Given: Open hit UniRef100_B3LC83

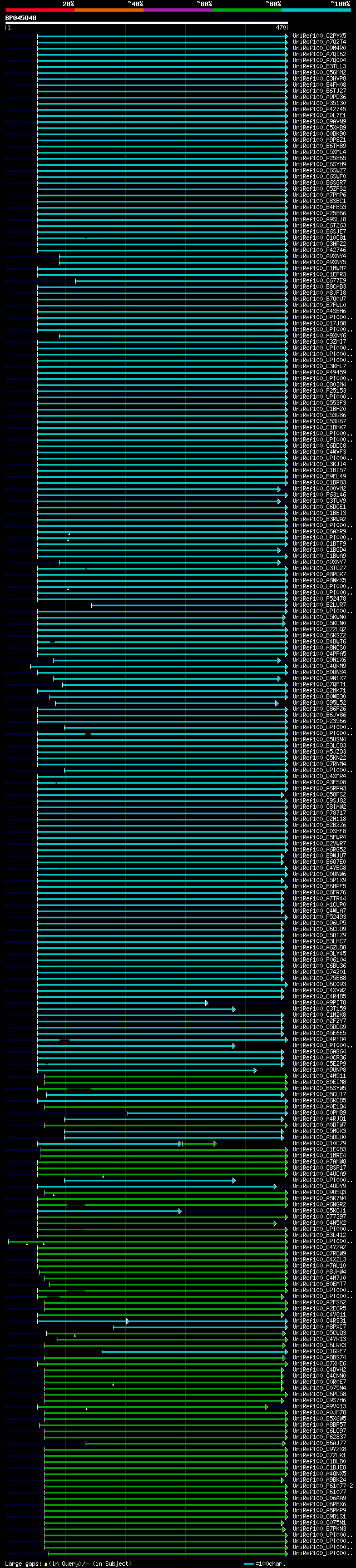Looking at the screenshot, I should click(x=319, y=746).
